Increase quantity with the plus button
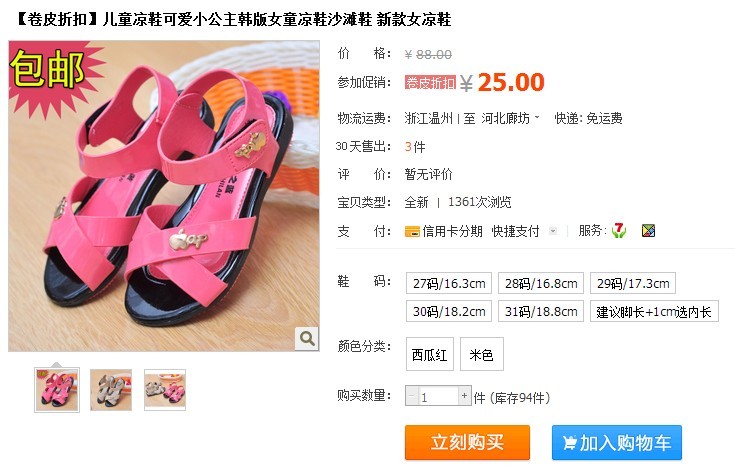The width and height of the screenshot is (735, 474). coord(464,396)
